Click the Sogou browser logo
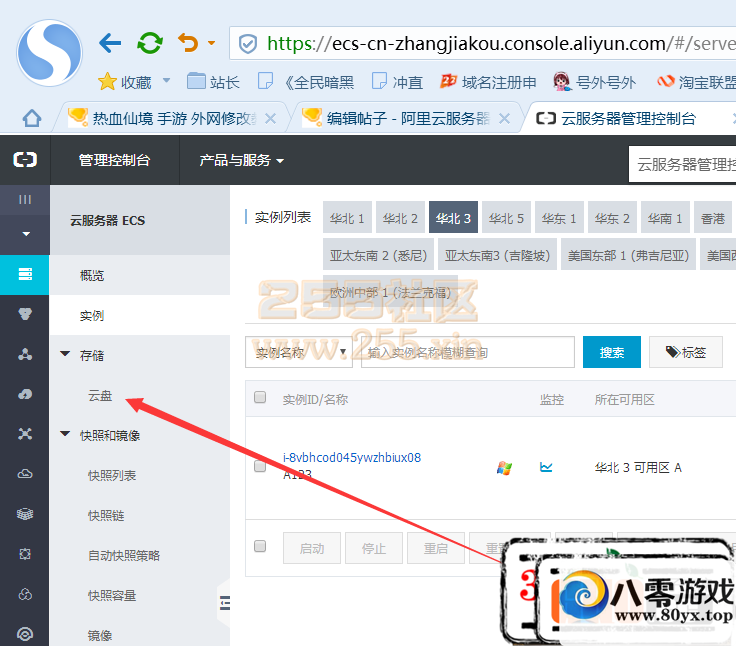The width and height of the screenshot is (736, 646). (49, 53)
